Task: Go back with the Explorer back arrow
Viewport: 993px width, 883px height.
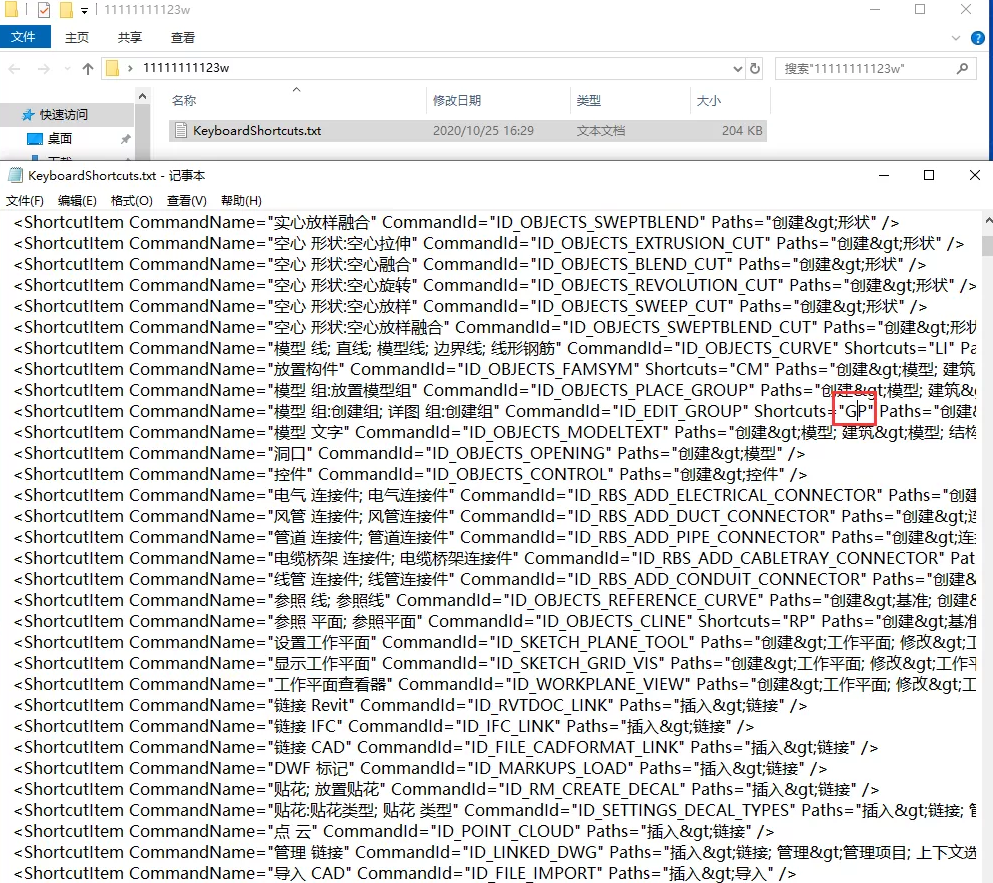Action: (x=15, y=68)
